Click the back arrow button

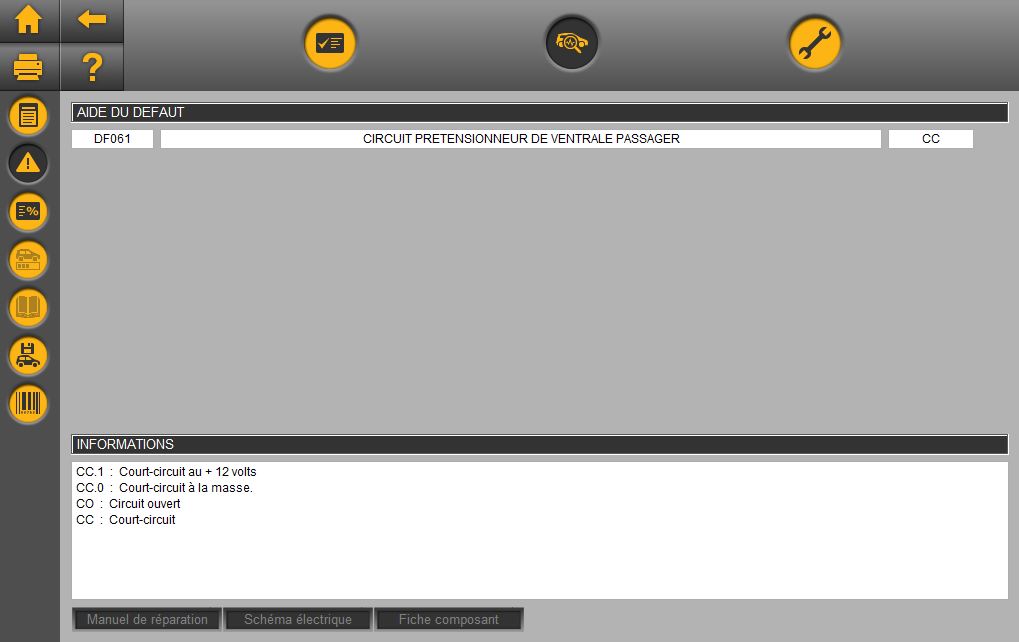tap(91, 20)
